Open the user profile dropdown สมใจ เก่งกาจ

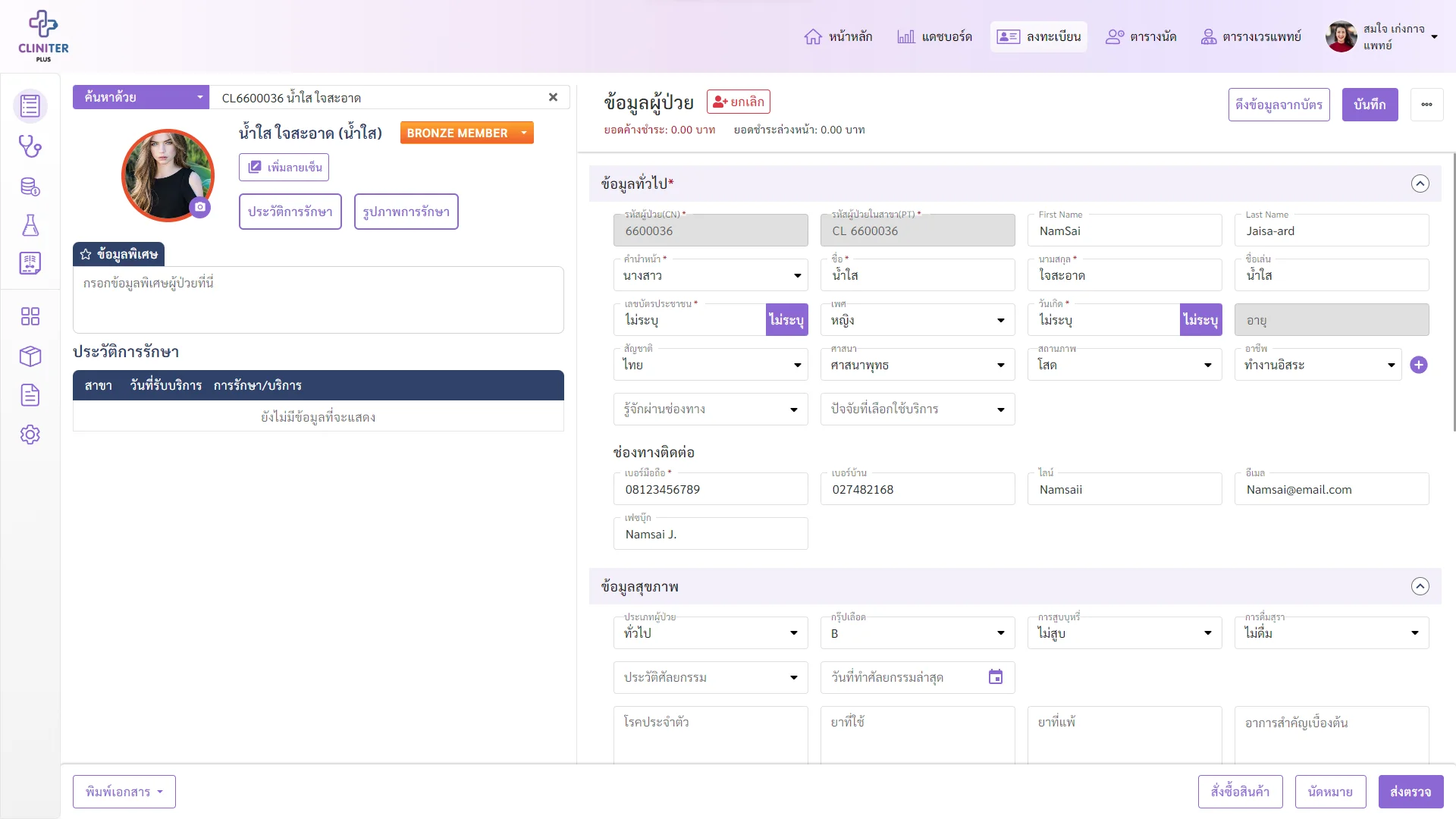pos(1382,36)
